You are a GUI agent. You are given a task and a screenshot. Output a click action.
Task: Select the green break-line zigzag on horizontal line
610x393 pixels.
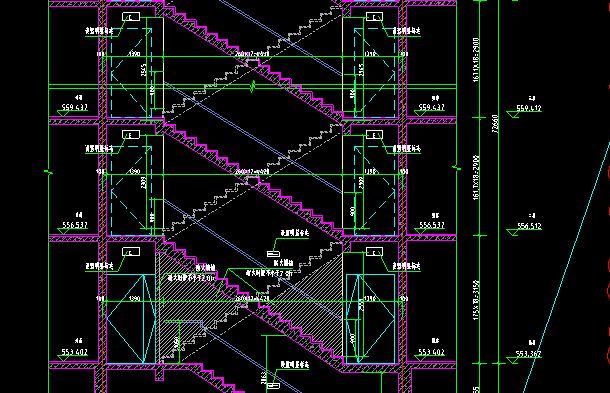click(253, 86)
